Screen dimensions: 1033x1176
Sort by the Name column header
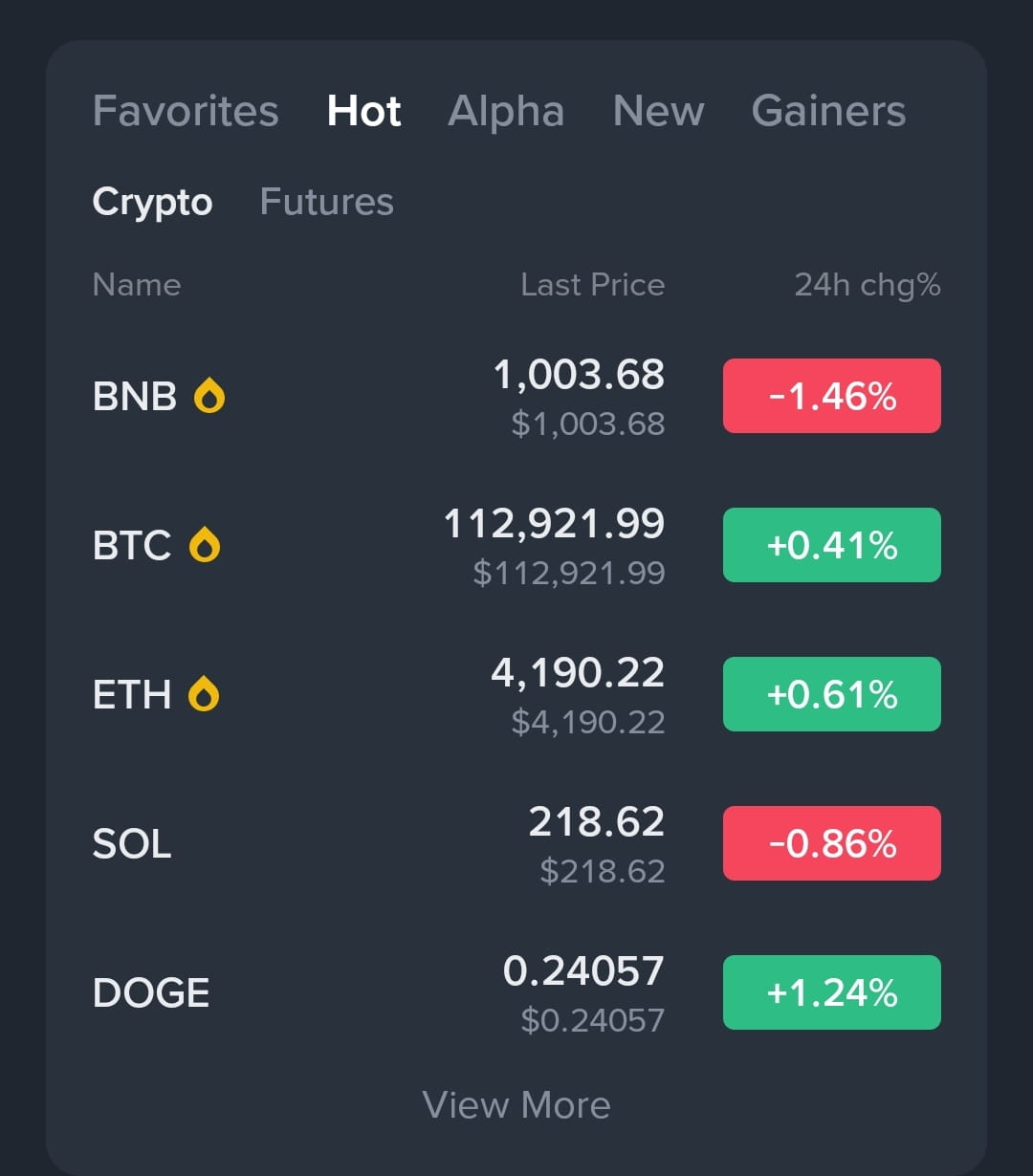(x=137, y=285)
